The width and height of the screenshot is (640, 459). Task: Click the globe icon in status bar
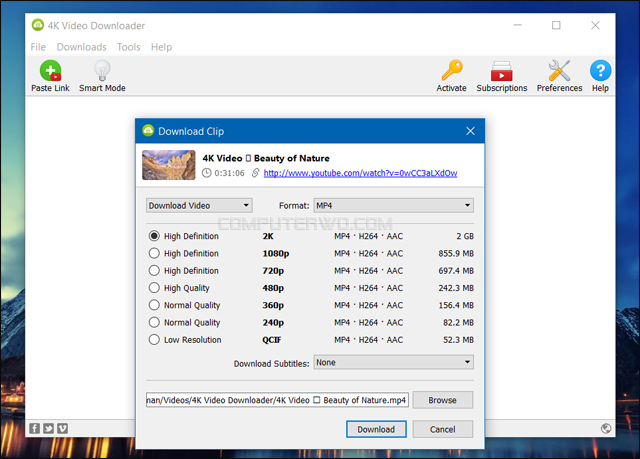point(606,428)
